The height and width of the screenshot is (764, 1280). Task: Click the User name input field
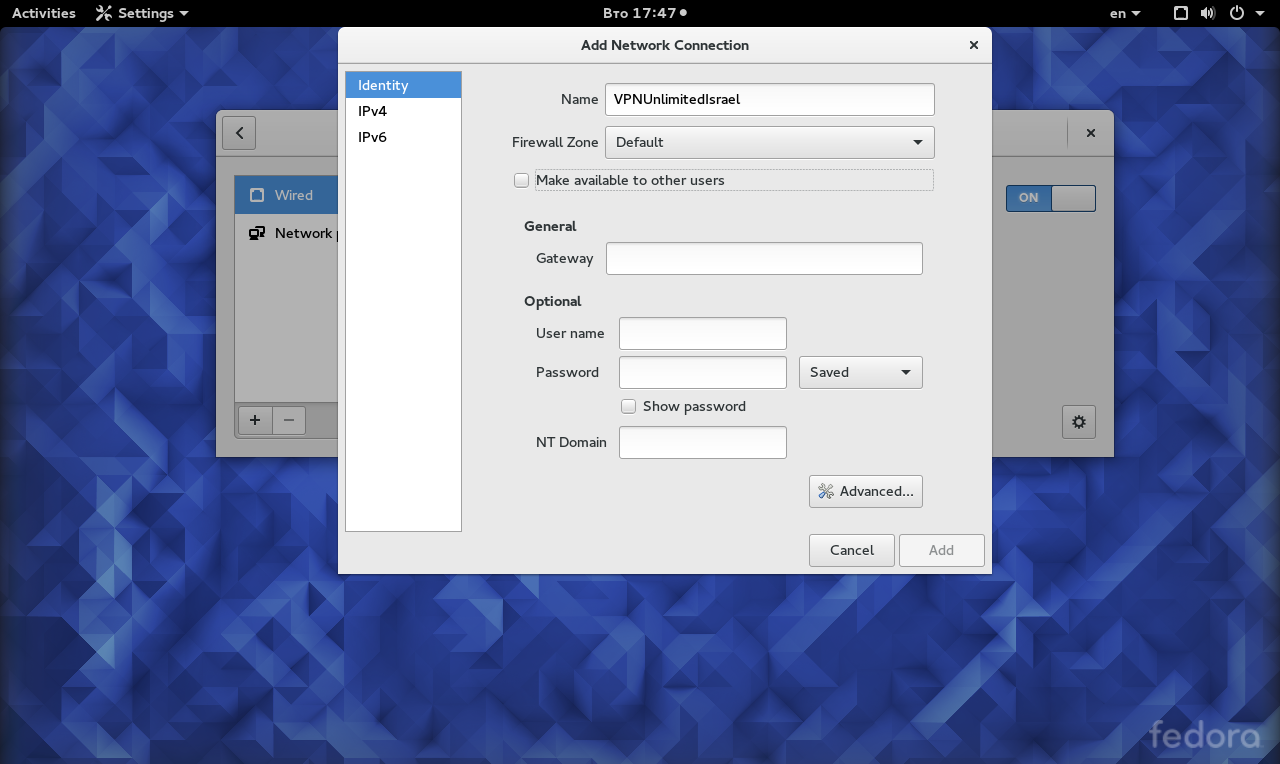703,333
